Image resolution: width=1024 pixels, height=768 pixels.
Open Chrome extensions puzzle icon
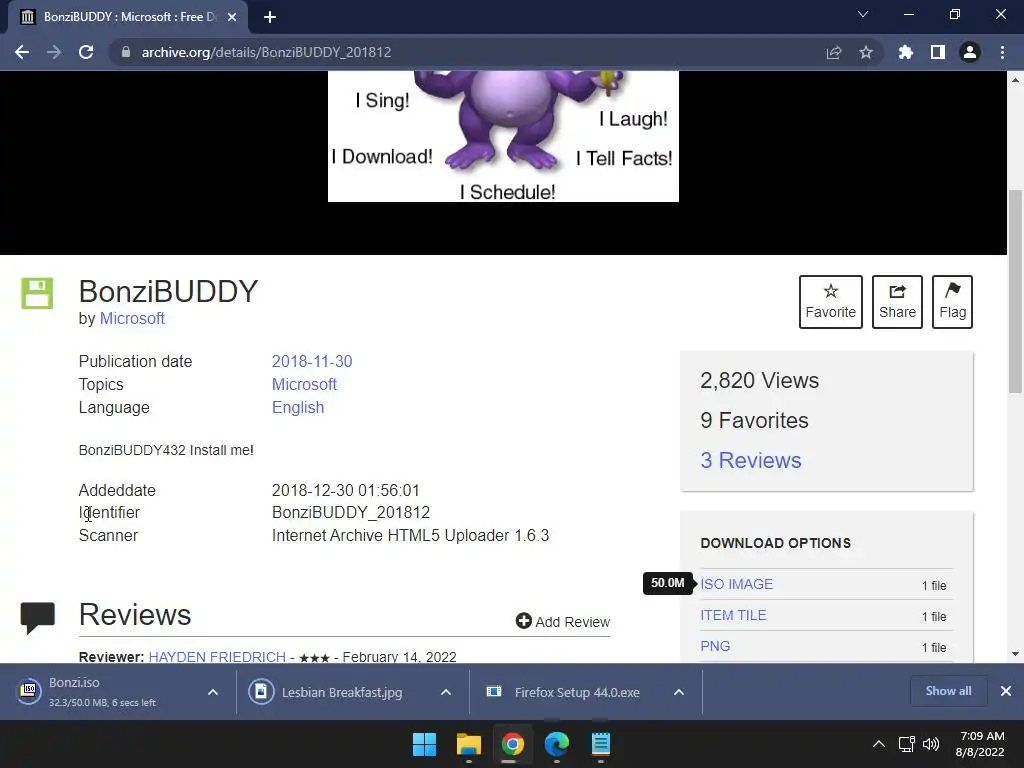(x=906, y=52)
